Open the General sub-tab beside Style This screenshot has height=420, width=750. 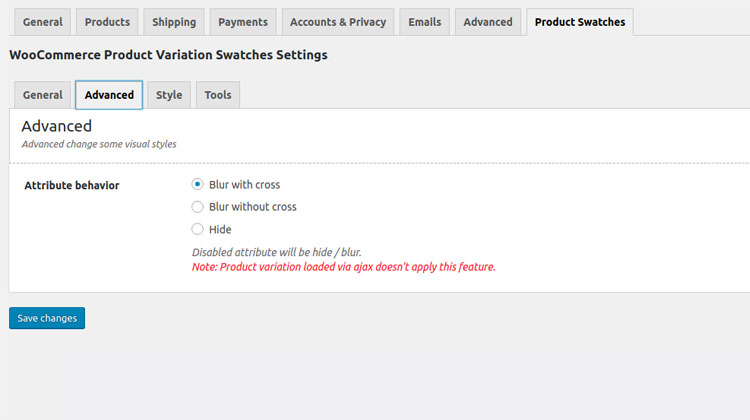tap(42, 95)
